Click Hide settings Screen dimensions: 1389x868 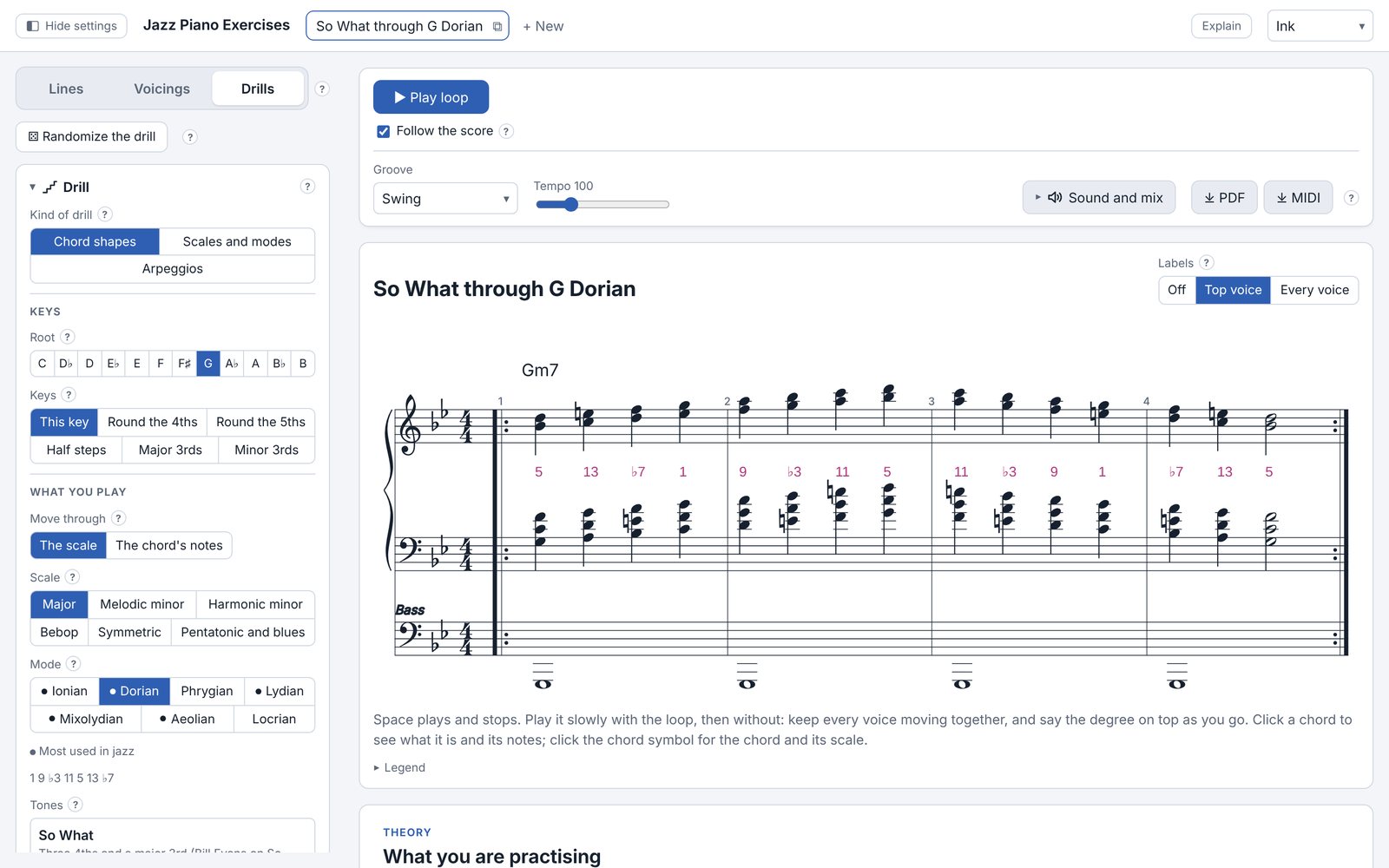(x=71, y=26)
